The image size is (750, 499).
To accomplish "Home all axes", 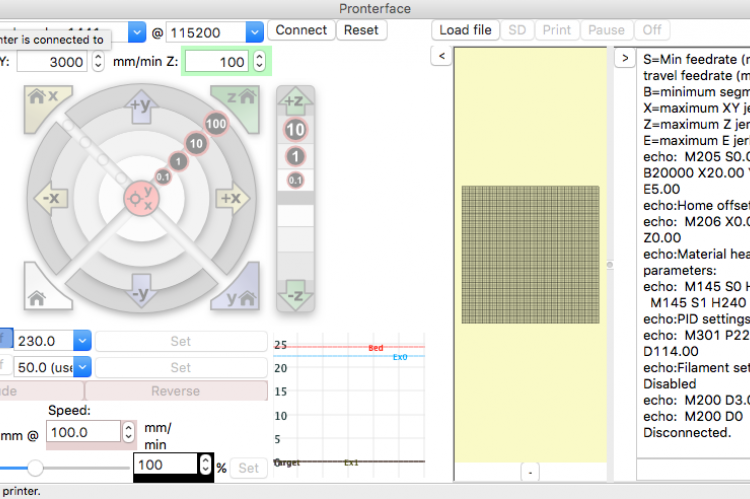I will 44,290.
